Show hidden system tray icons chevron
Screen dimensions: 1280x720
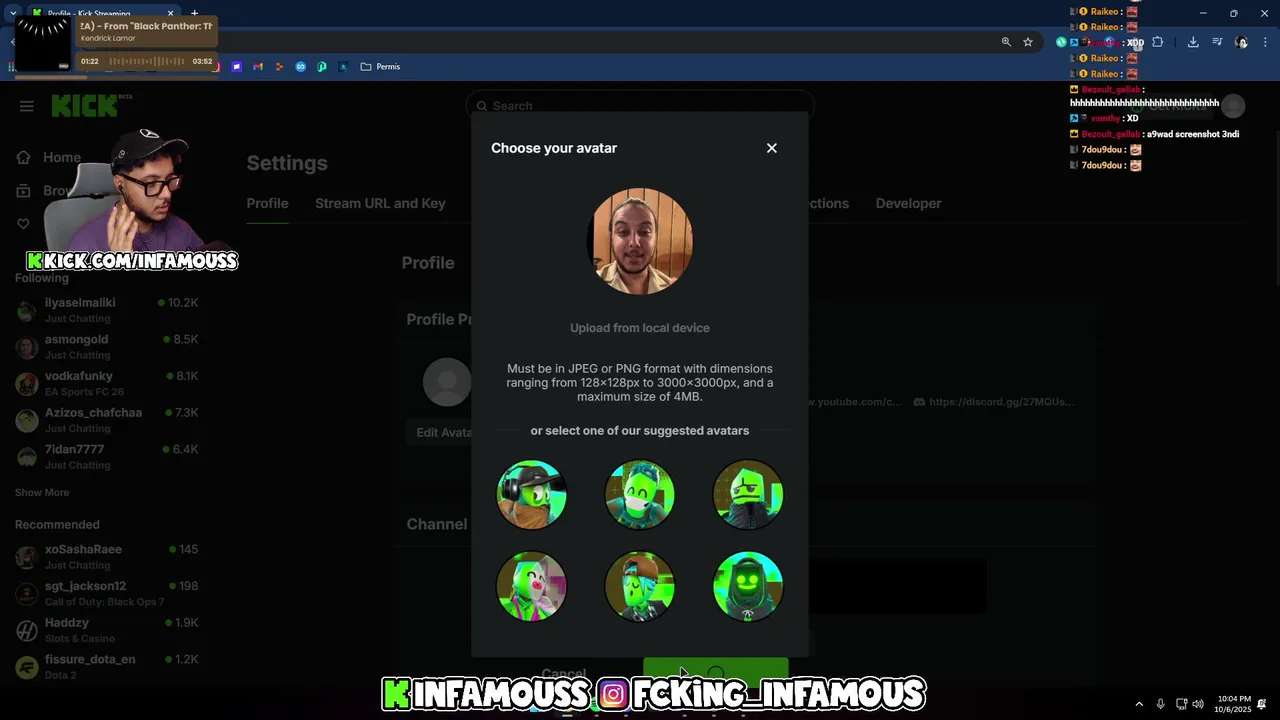click(1139, 704)
